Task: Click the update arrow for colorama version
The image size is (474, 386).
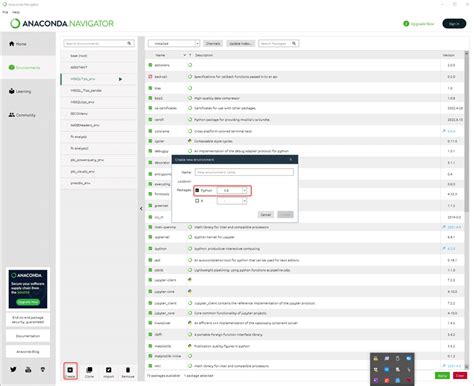Action: 444,131
